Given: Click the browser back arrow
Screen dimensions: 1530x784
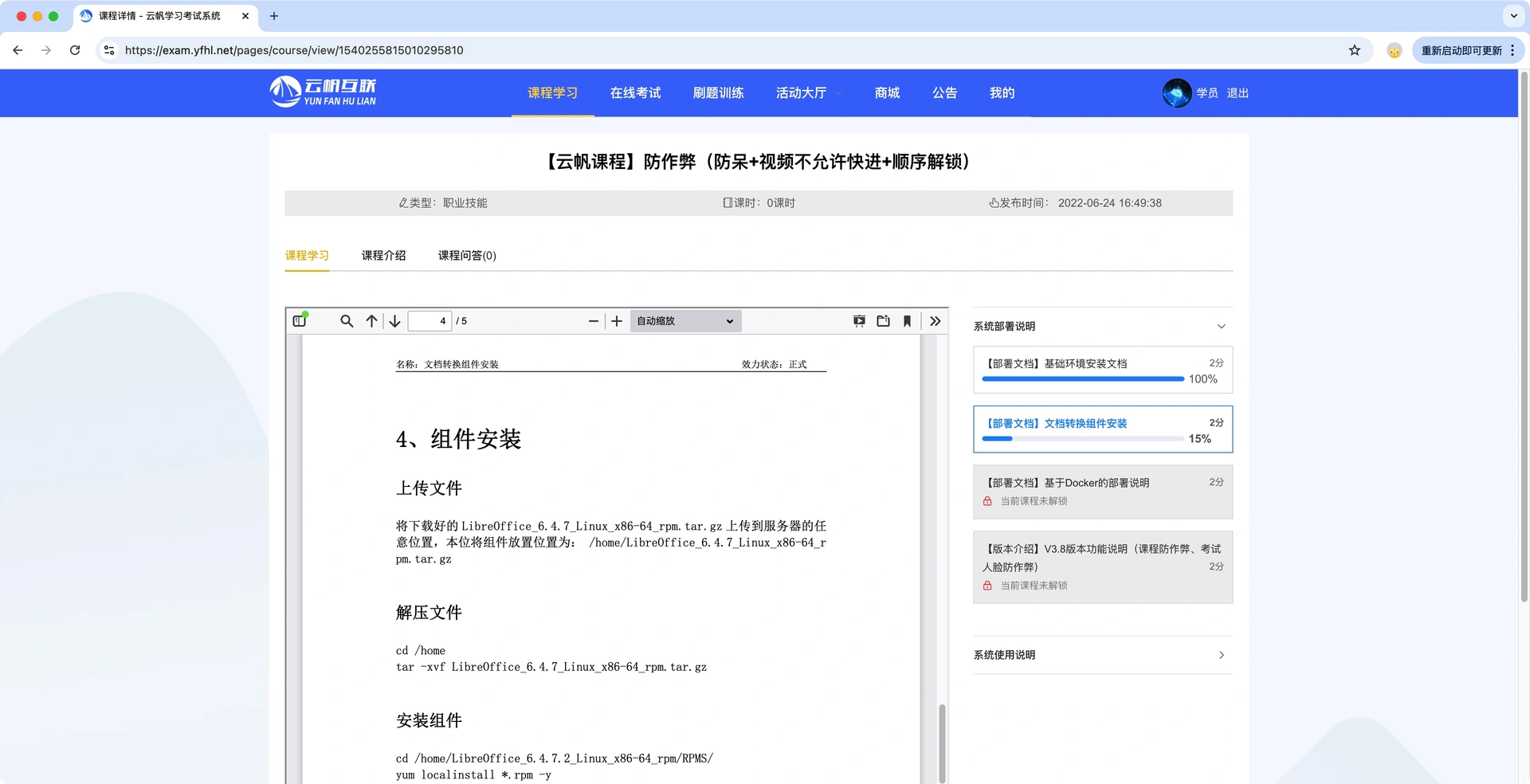Looking at the screenshot, I should pos(18,50).
